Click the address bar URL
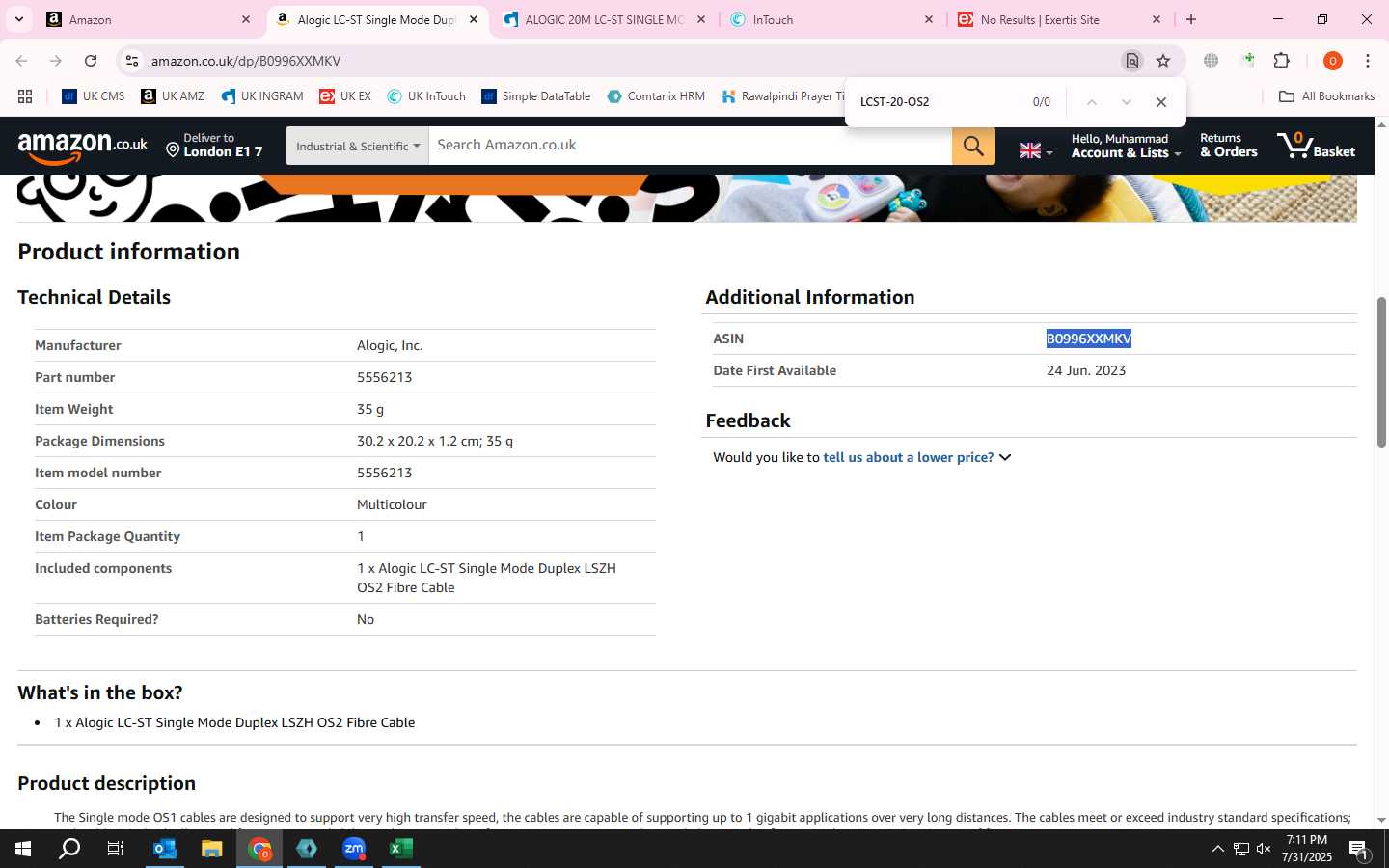 pyautogui.click(x=246, y=61)
